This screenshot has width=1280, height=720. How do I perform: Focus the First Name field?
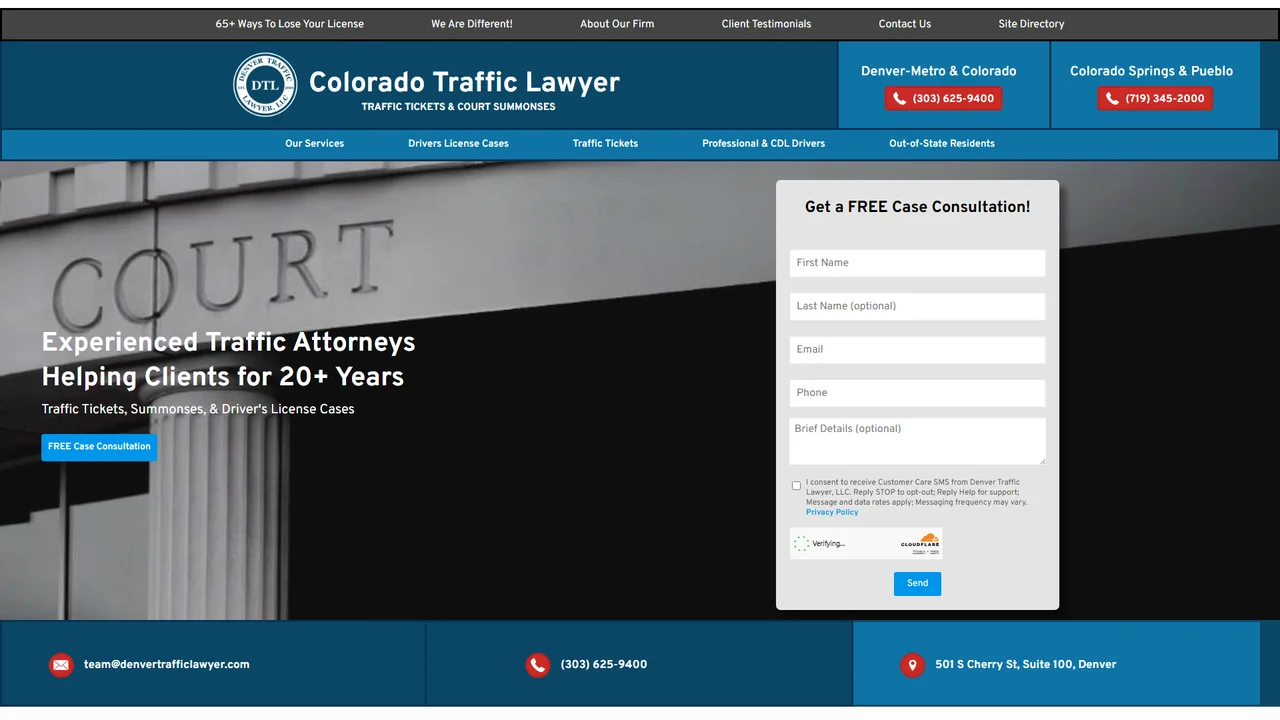point(917,263)
